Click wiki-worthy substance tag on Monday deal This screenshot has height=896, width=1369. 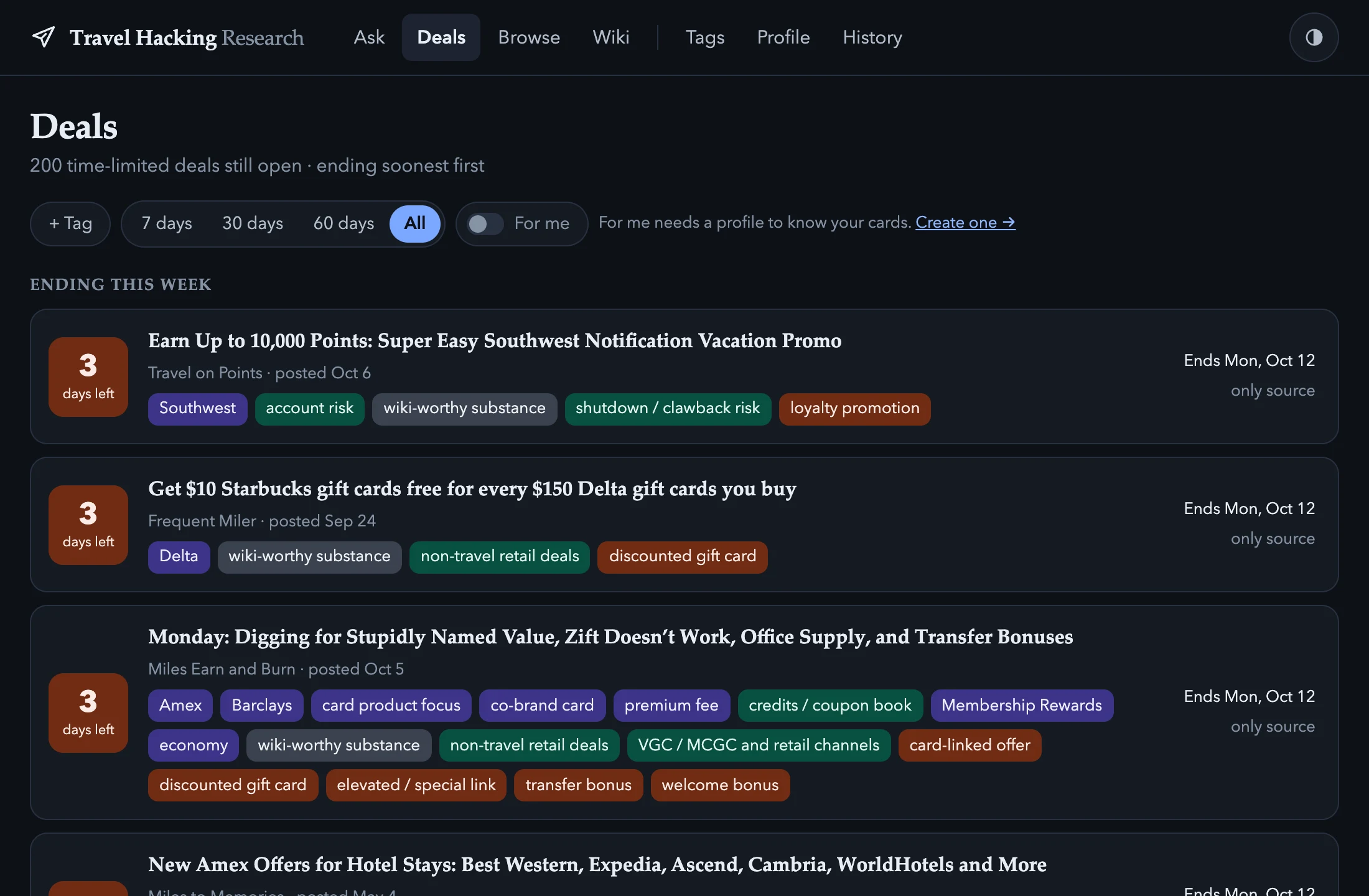coord(339,745)
